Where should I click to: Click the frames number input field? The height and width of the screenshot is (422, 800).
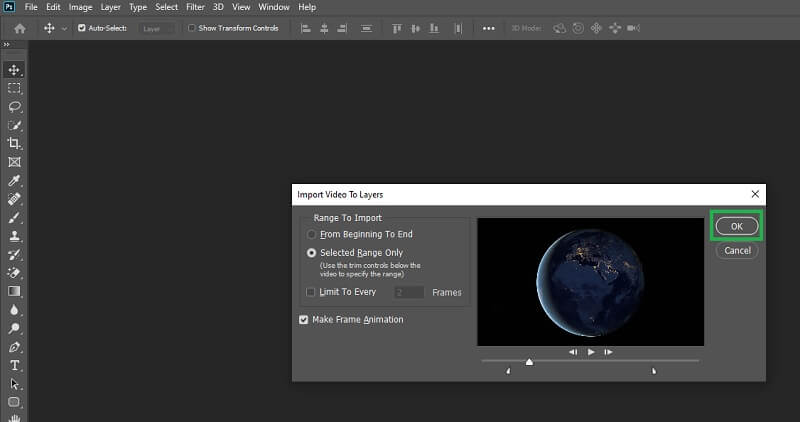[x=409, y=292]
